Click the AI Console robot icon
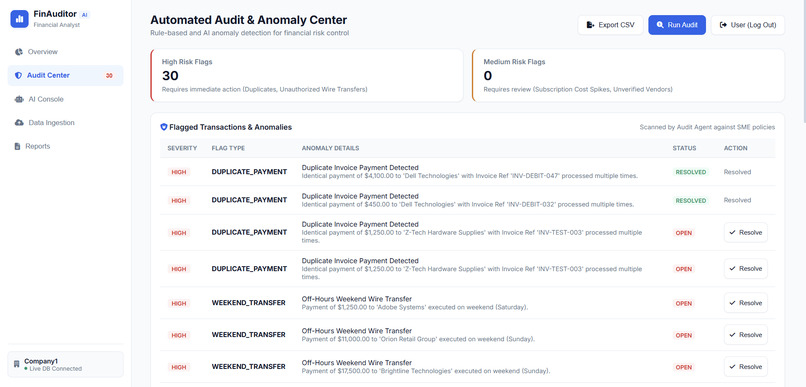This screenshot has width=806, height=387. click(x=19, y=99)
